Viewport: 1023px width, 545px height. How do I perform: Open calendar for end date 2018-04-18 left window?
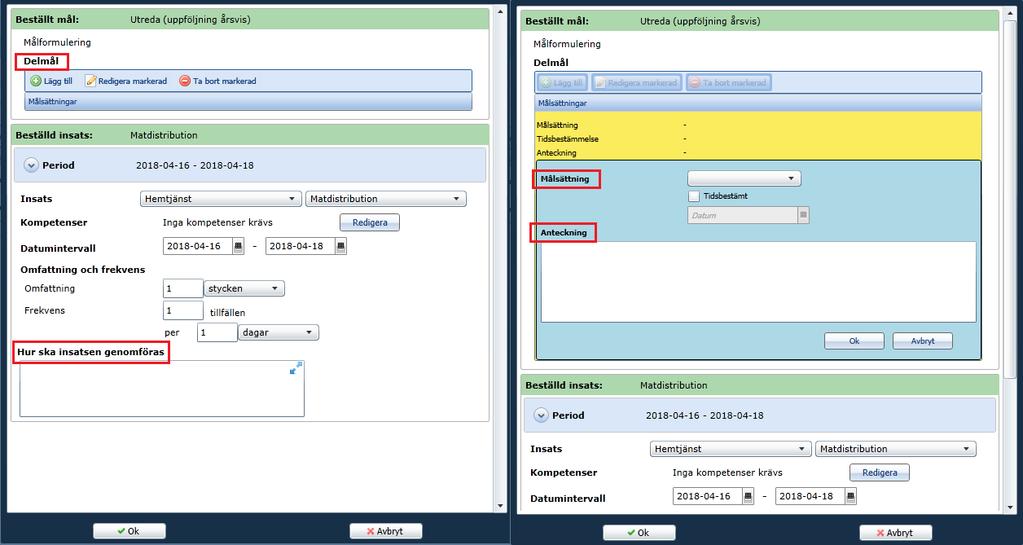pyautogui.click(x=341, y=246)
